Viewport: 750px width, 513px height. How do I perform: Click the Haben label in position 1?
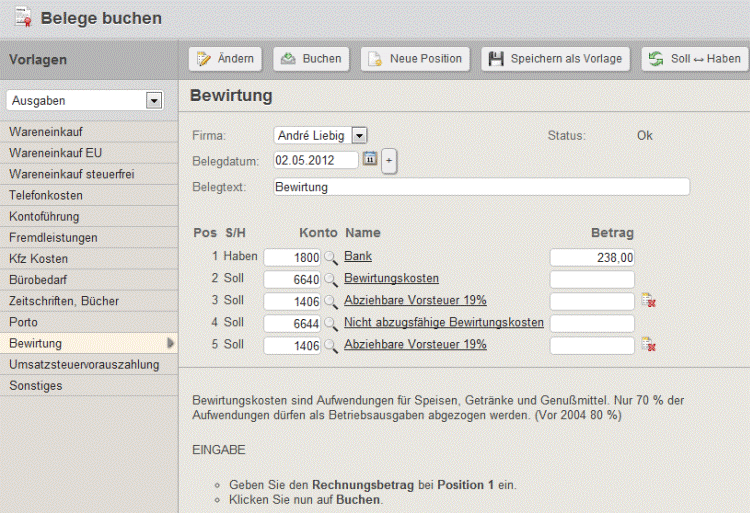tap(240, 256)
